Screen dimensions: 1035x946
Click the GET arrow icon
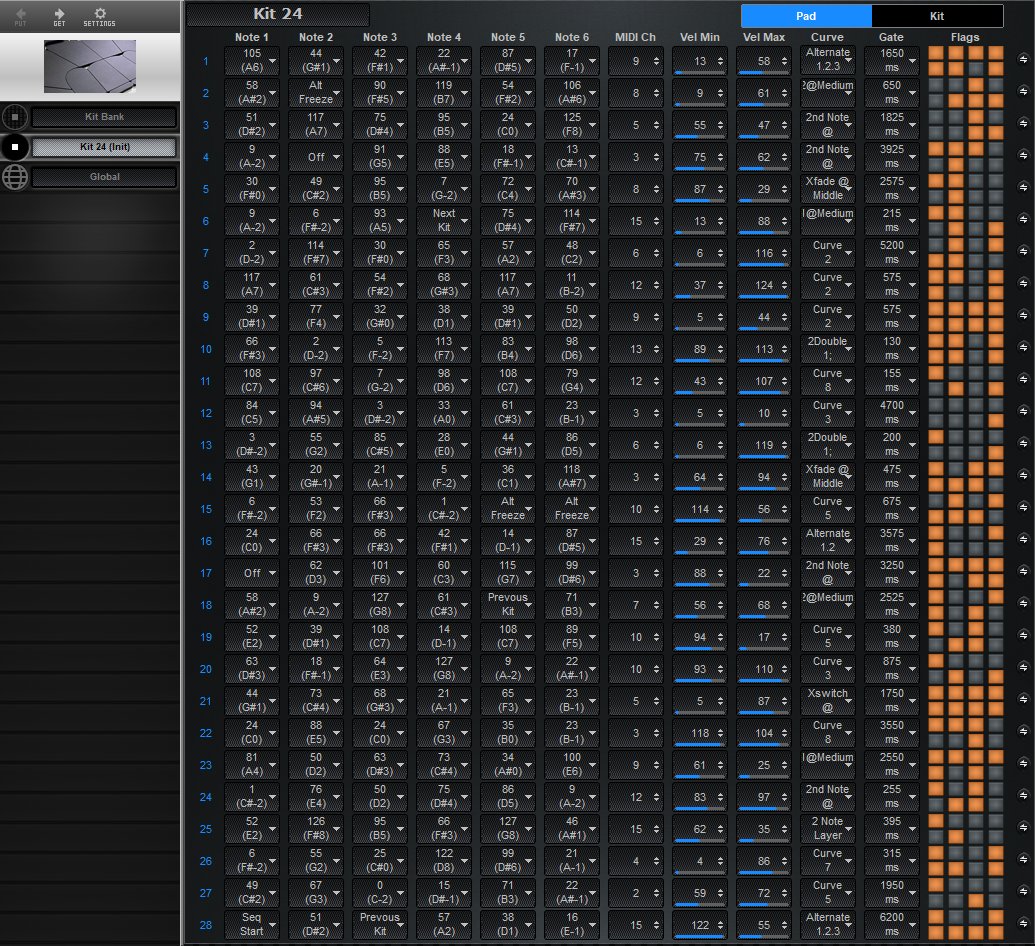tap(59, 14)
